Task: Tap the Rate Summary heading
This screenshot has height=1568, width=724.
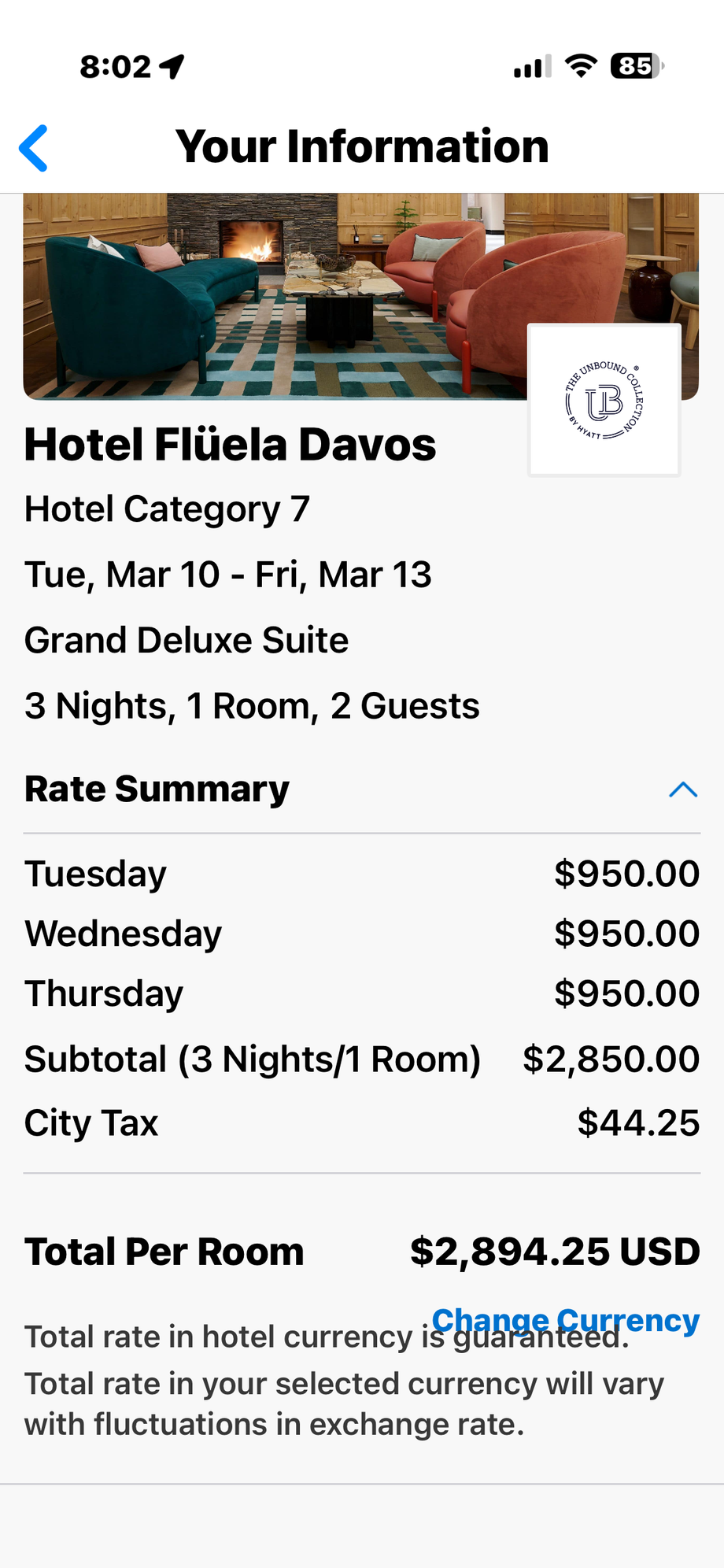Action: [157, 790]
